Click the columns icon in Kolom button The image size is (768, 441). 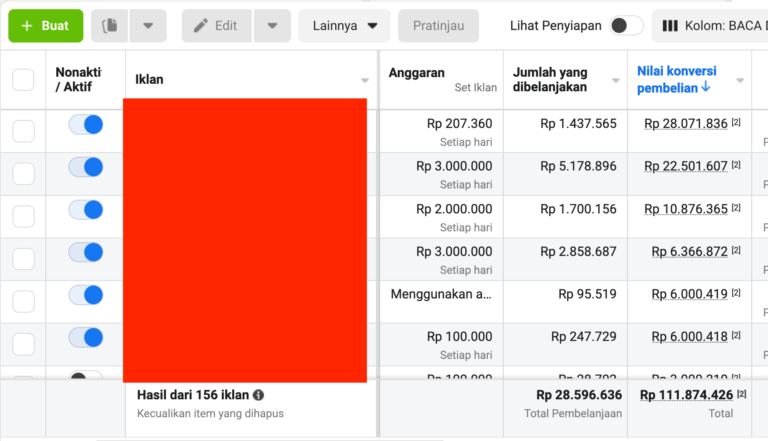click(x=670, y=25)
